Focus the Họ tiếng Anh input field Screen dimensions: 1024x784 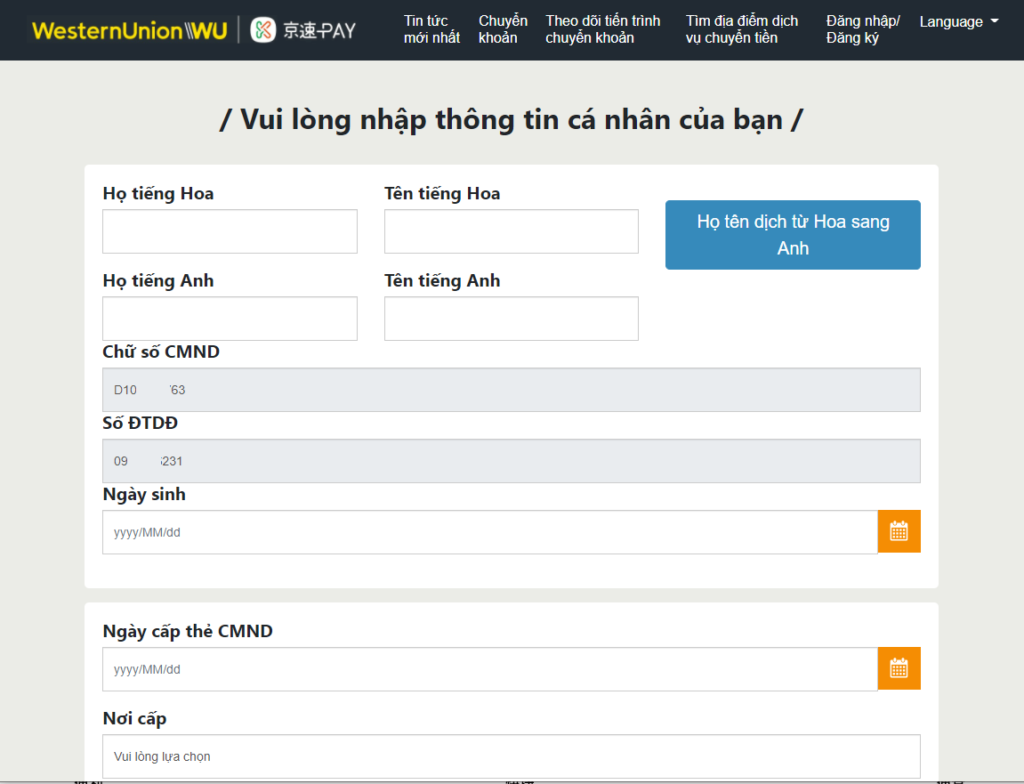click(x=230, y=319)
